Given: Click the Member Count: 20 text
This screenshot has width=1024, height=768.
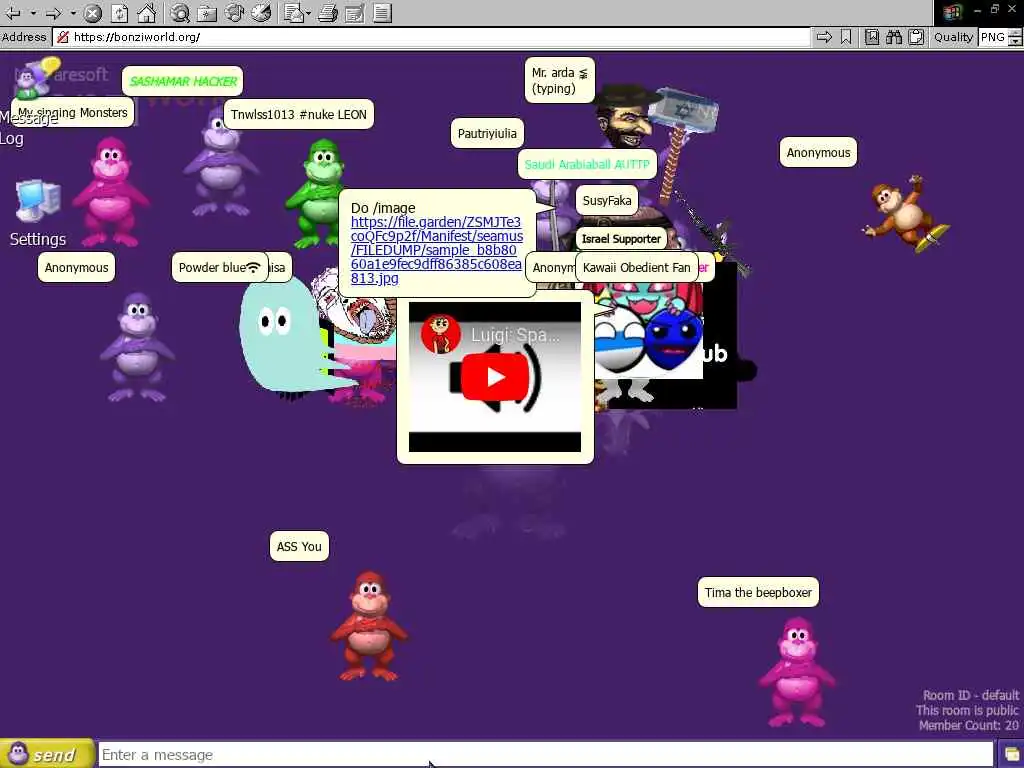Looking at the screenshot, I should pos(968,725).
